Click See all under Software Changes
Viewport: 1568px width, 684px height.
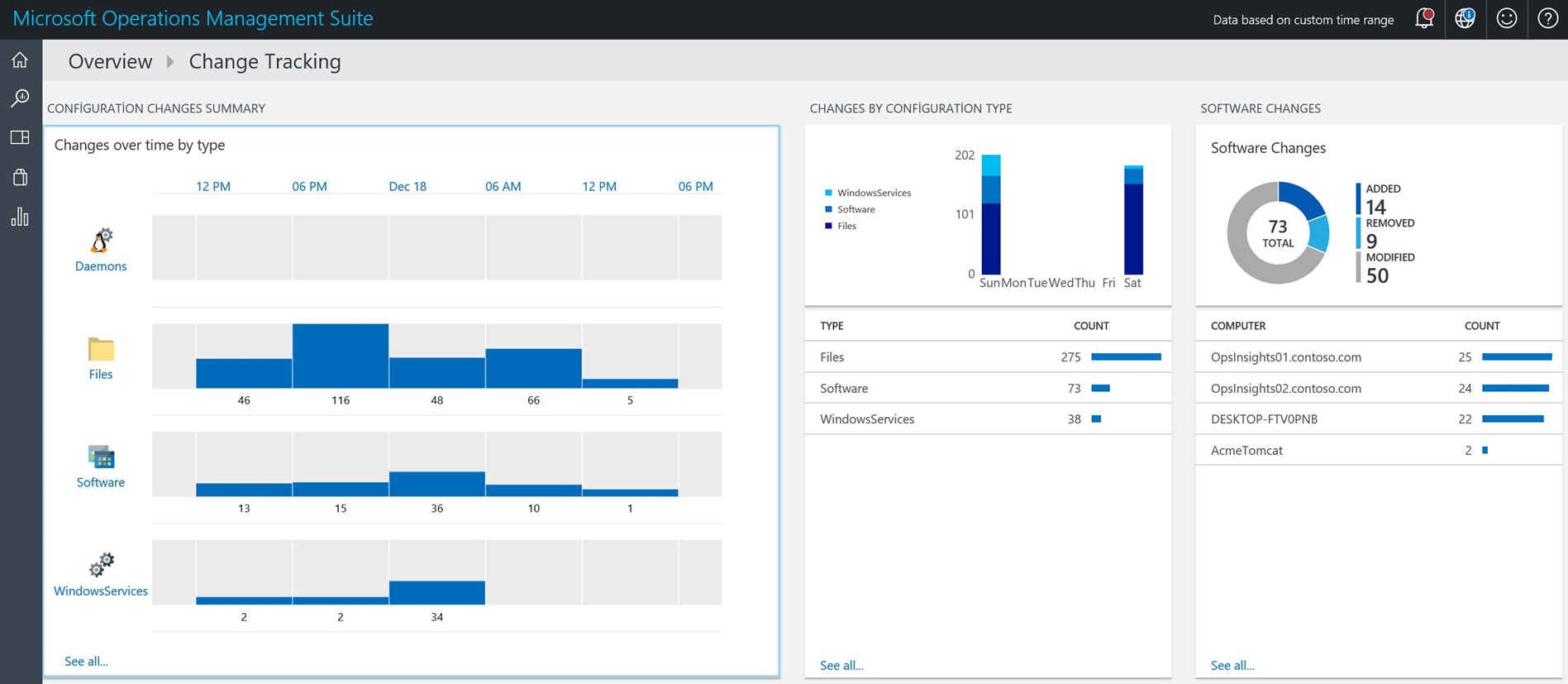click(1232, 666)
